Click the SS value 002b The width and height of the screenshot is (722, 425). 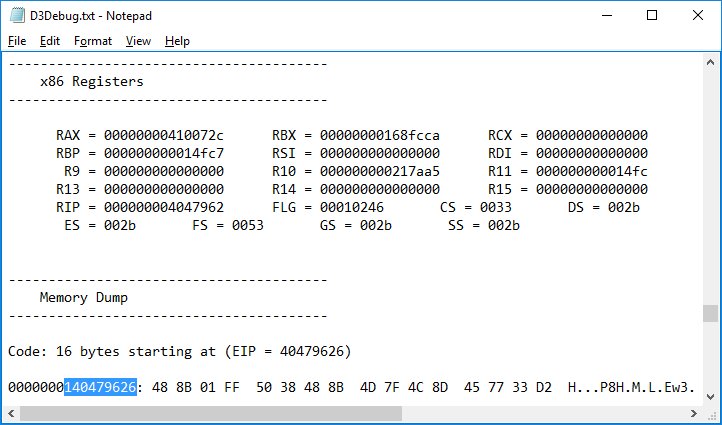click(x=503, y=225)
